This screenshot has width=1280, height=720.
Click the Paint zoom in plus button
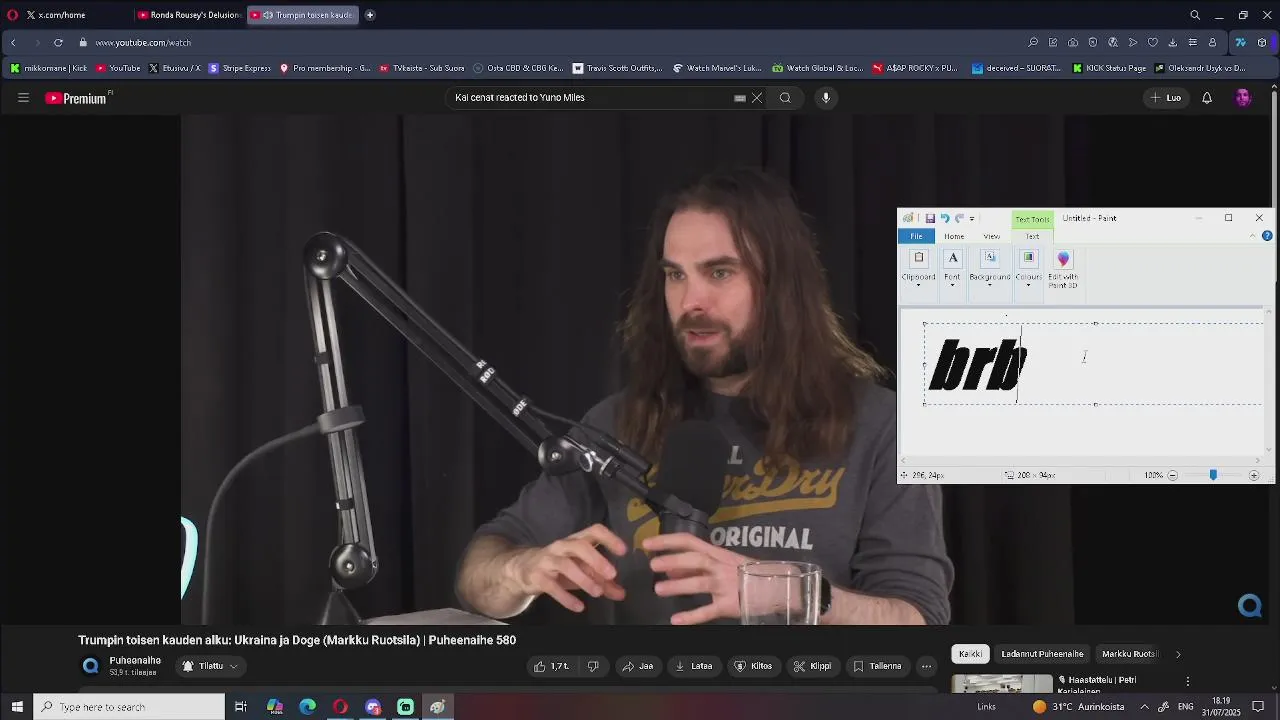[1254, 475]
